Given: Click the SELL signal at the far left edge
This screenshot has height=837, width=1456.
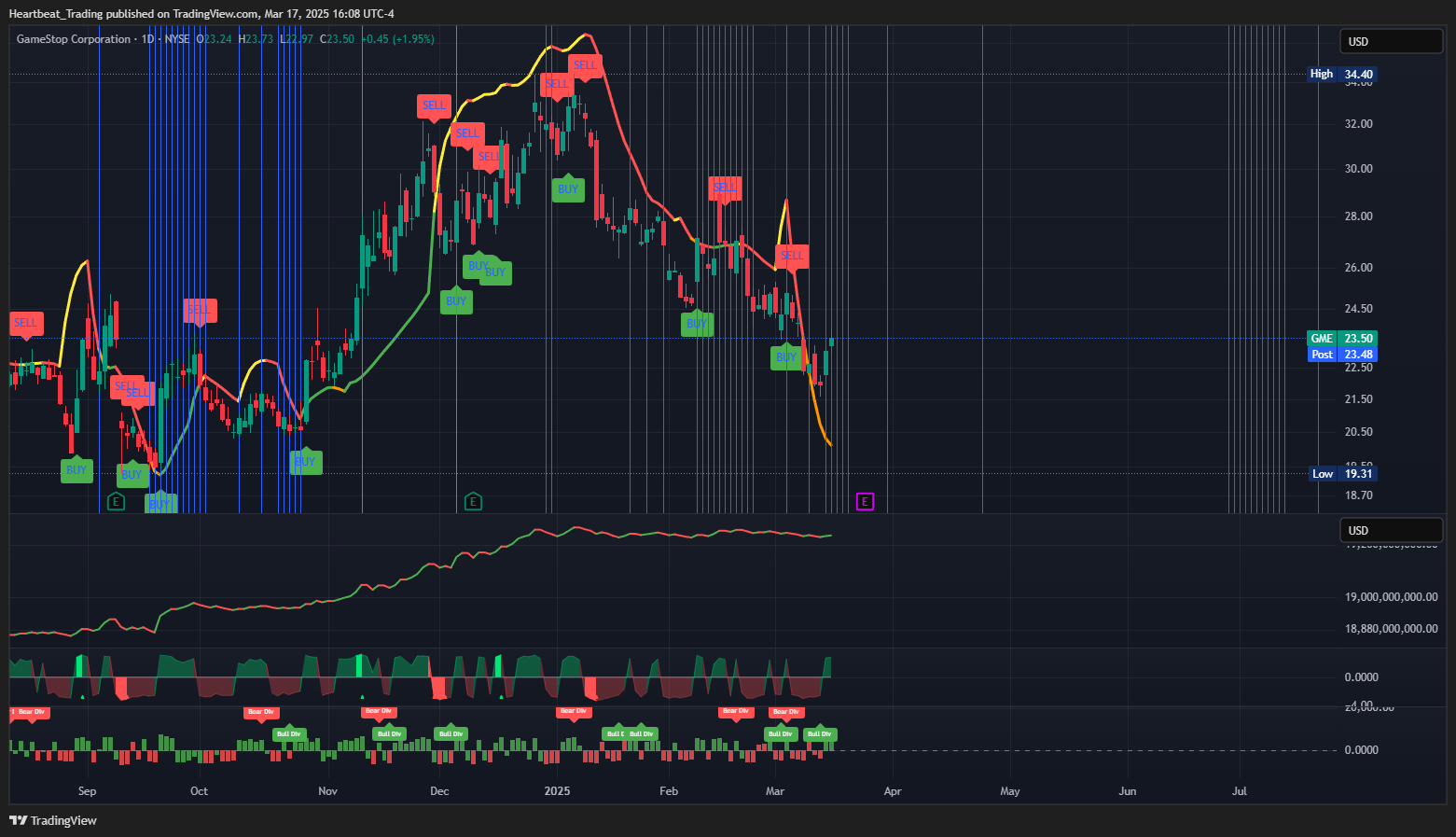Looking at the screenshot, I should [26, 324].
